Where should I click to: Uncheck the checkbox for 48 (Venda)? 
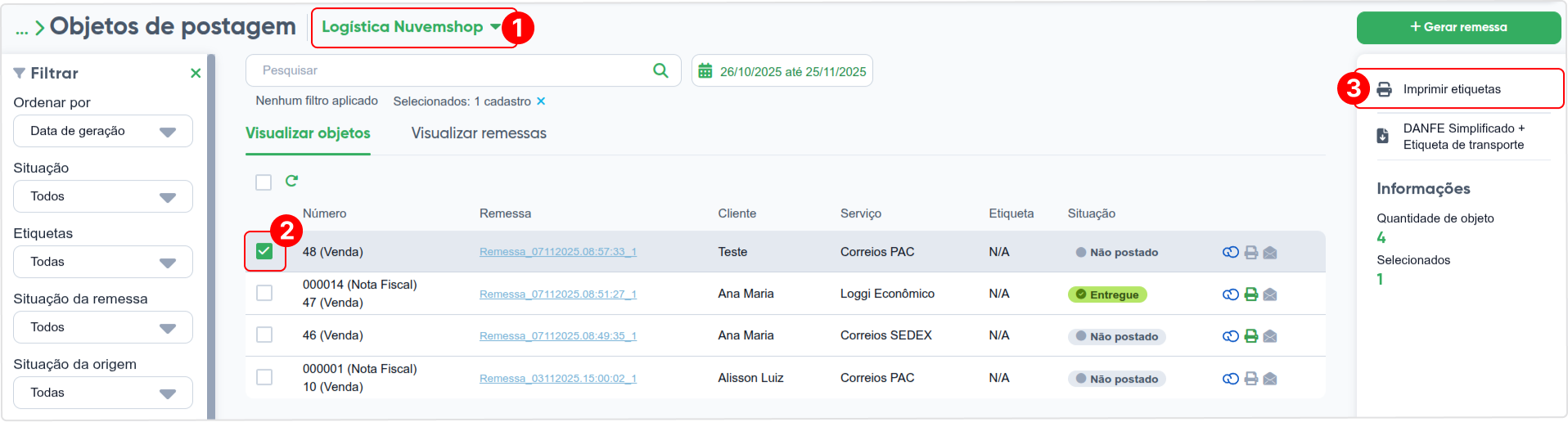point(264,251)
